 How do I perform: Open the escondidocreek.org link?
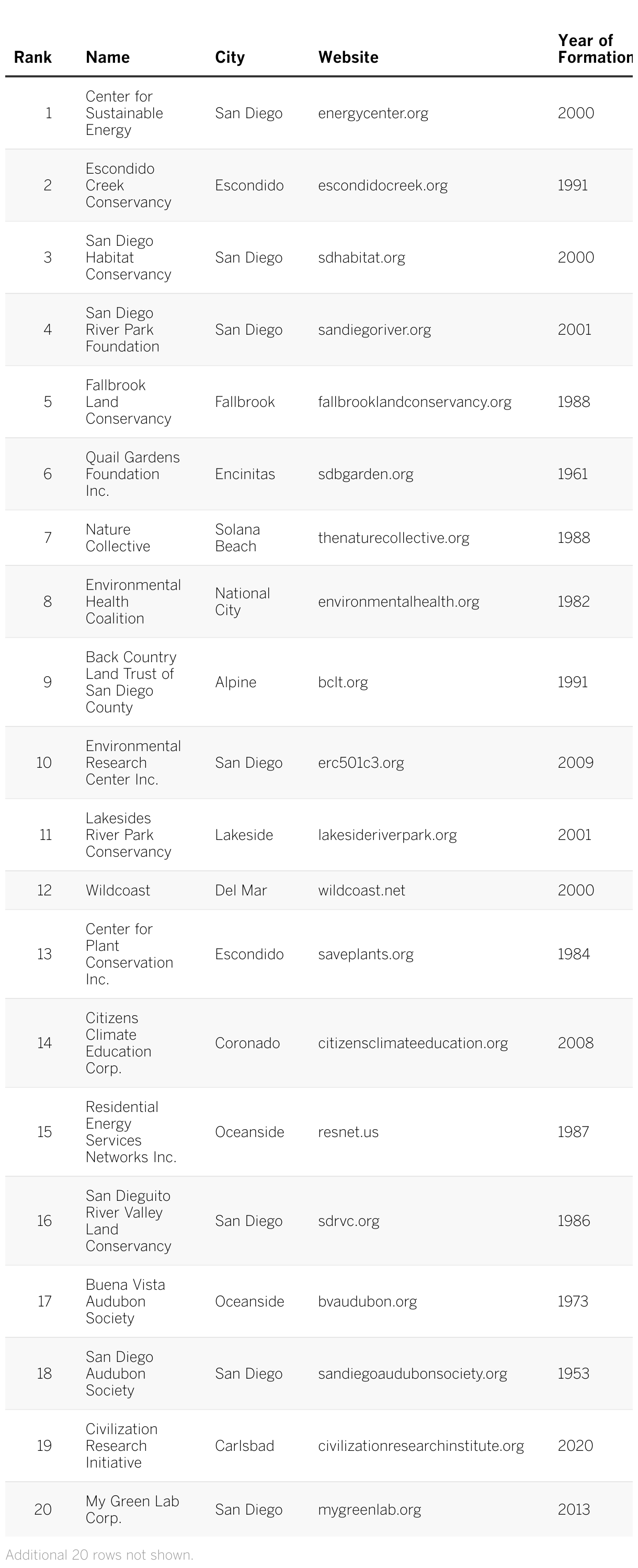point(382,185)
